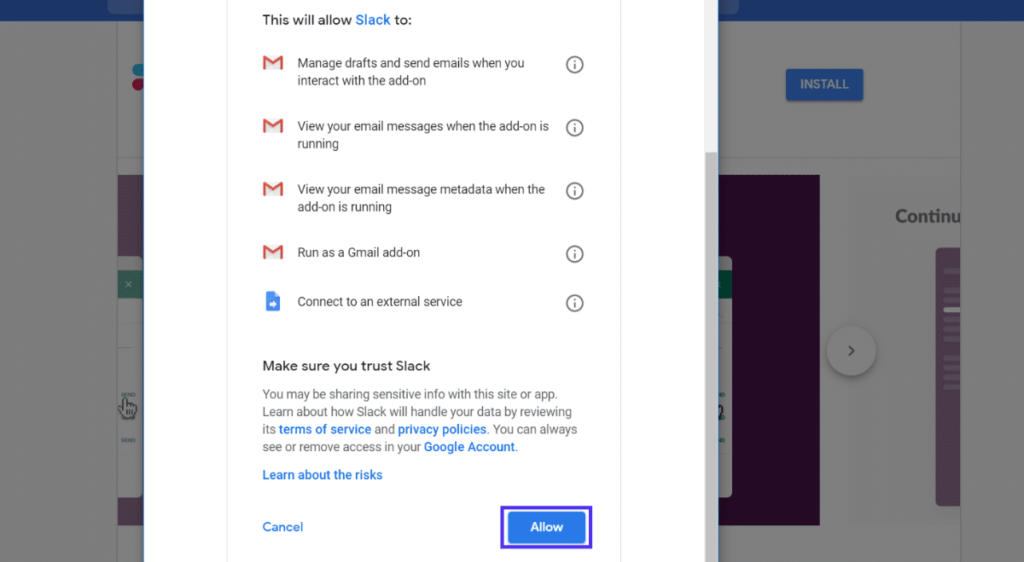Click info icon for View email messages permission

click(x=574, y=128)
